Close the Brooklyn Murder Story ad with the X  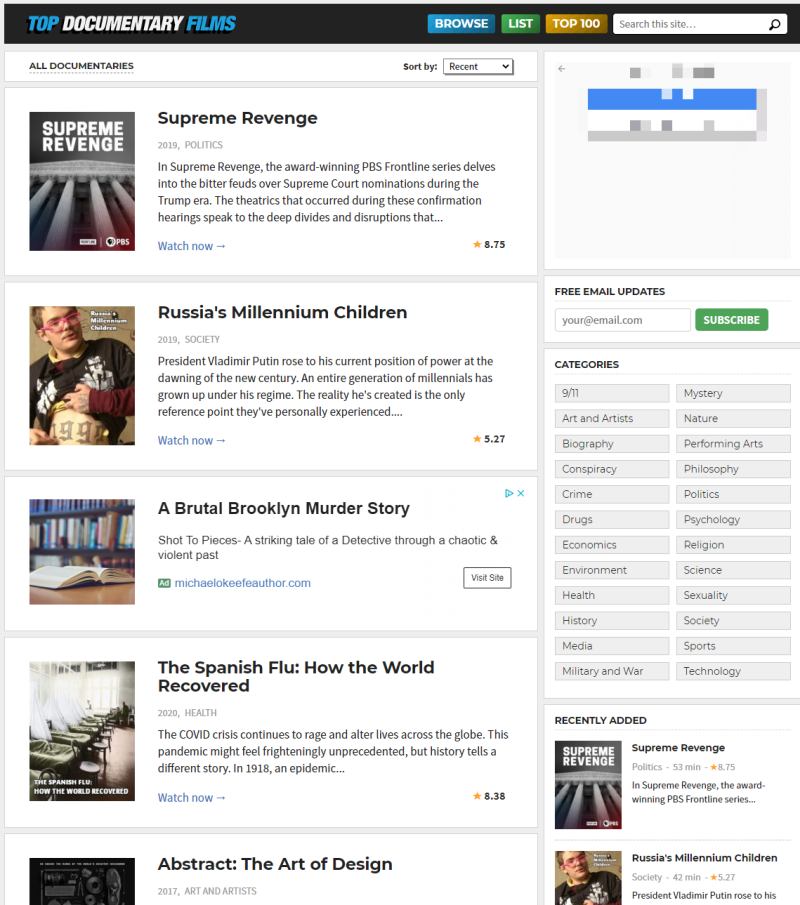pos(521,493)
